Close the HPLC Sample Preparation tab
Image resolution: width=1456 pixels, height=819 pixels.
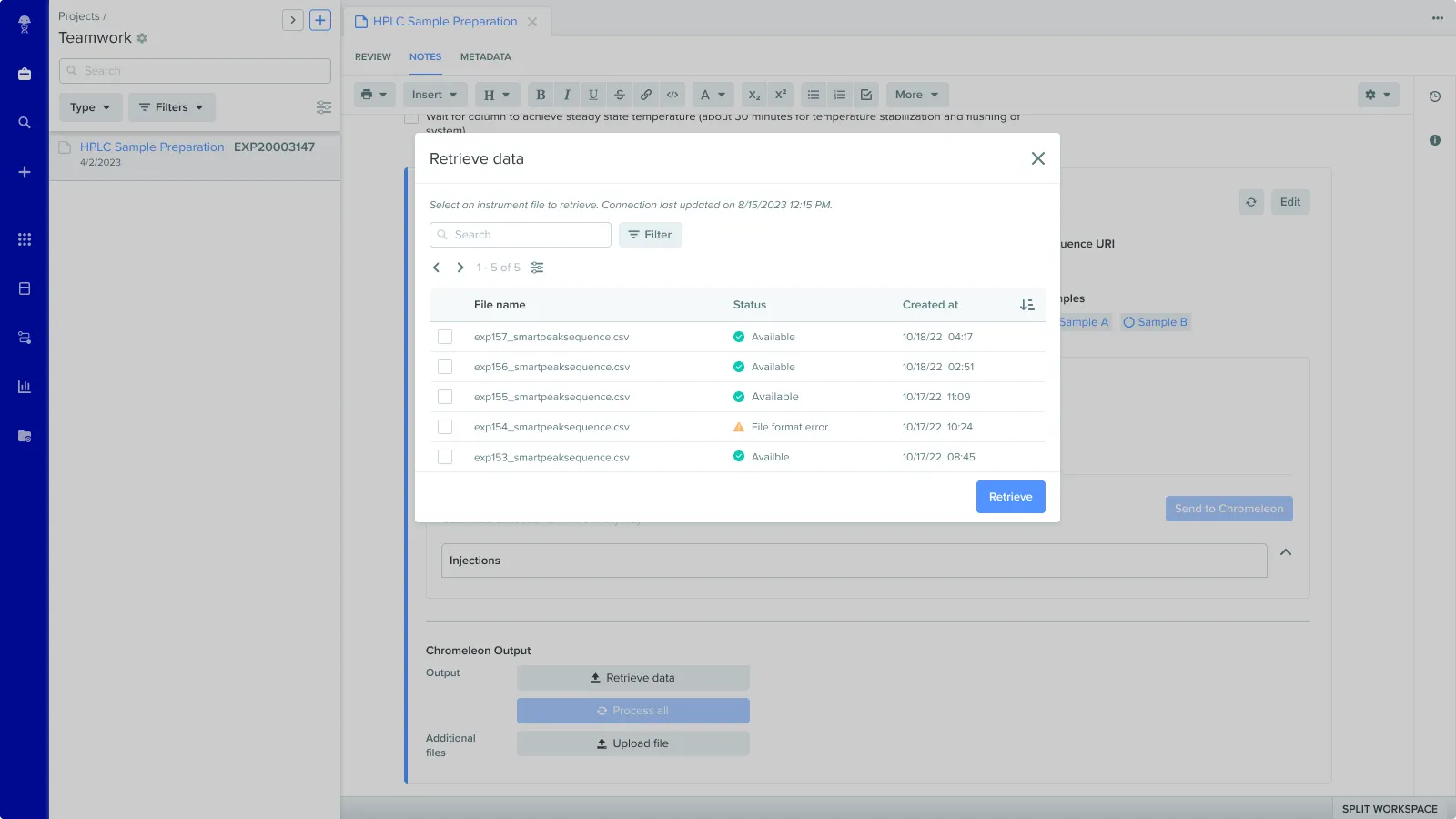[x=532, y=22]
